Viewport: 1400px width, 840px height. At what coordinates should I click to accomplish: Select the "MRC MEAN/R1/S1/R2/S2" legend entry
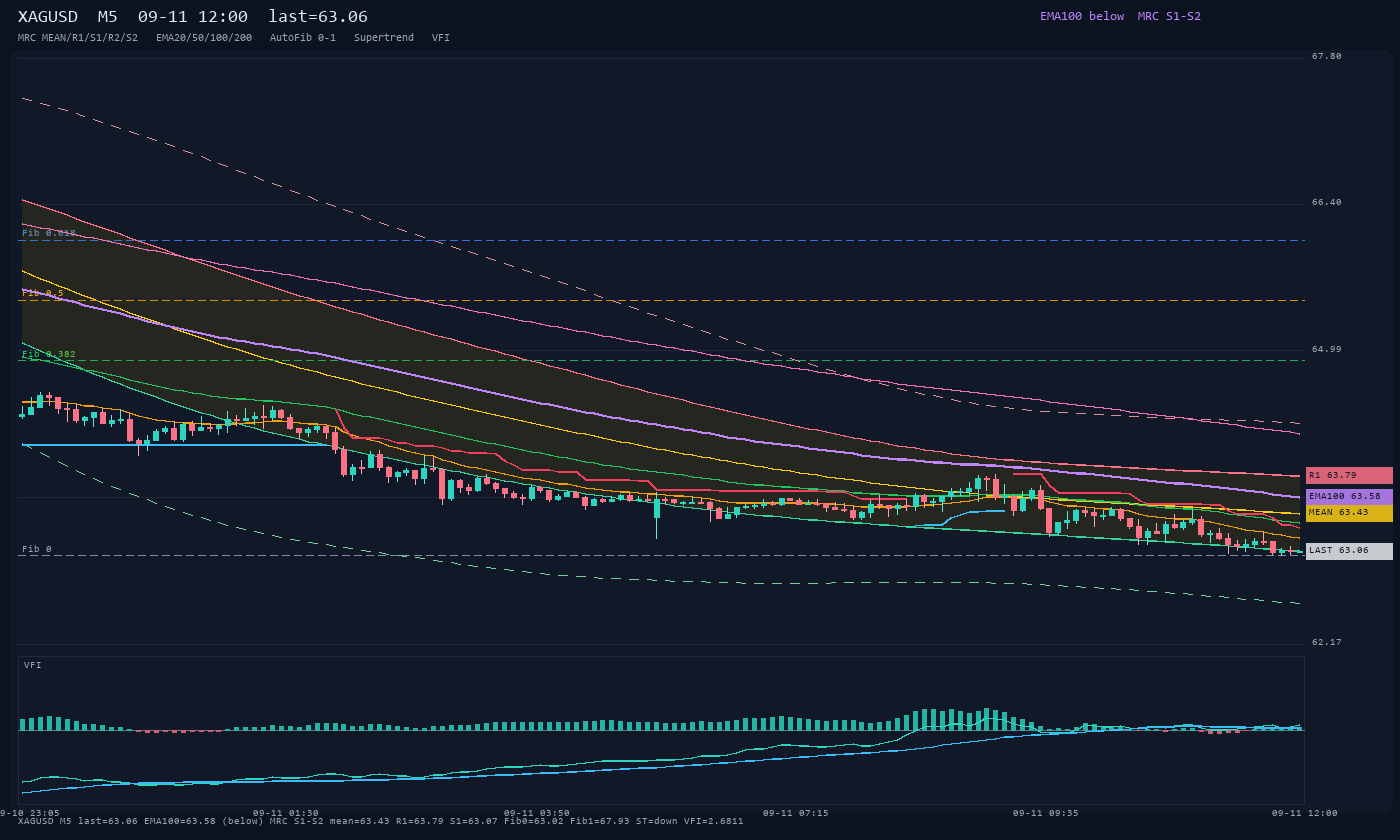pos(78,38)
